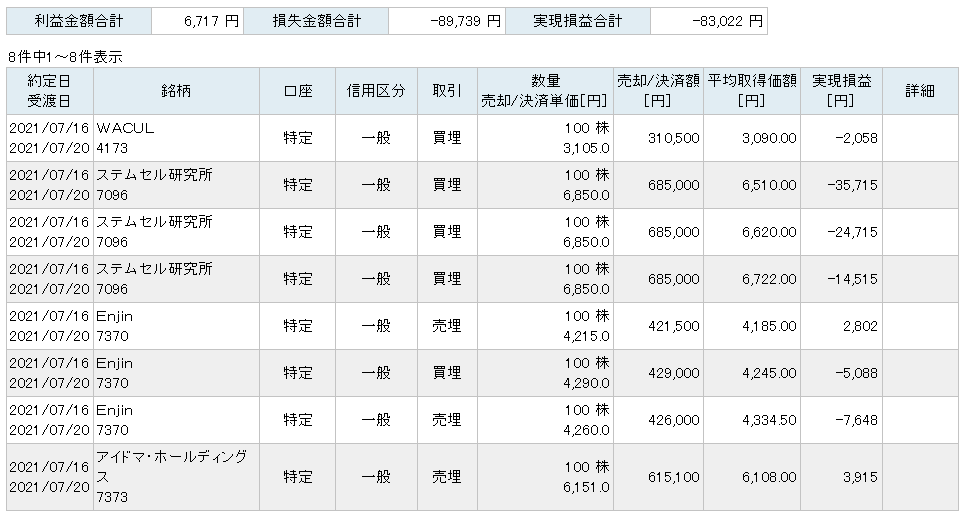Click the 4,260.0 unit price
Viewport: 962px width, 513px height.
point(587,430)
